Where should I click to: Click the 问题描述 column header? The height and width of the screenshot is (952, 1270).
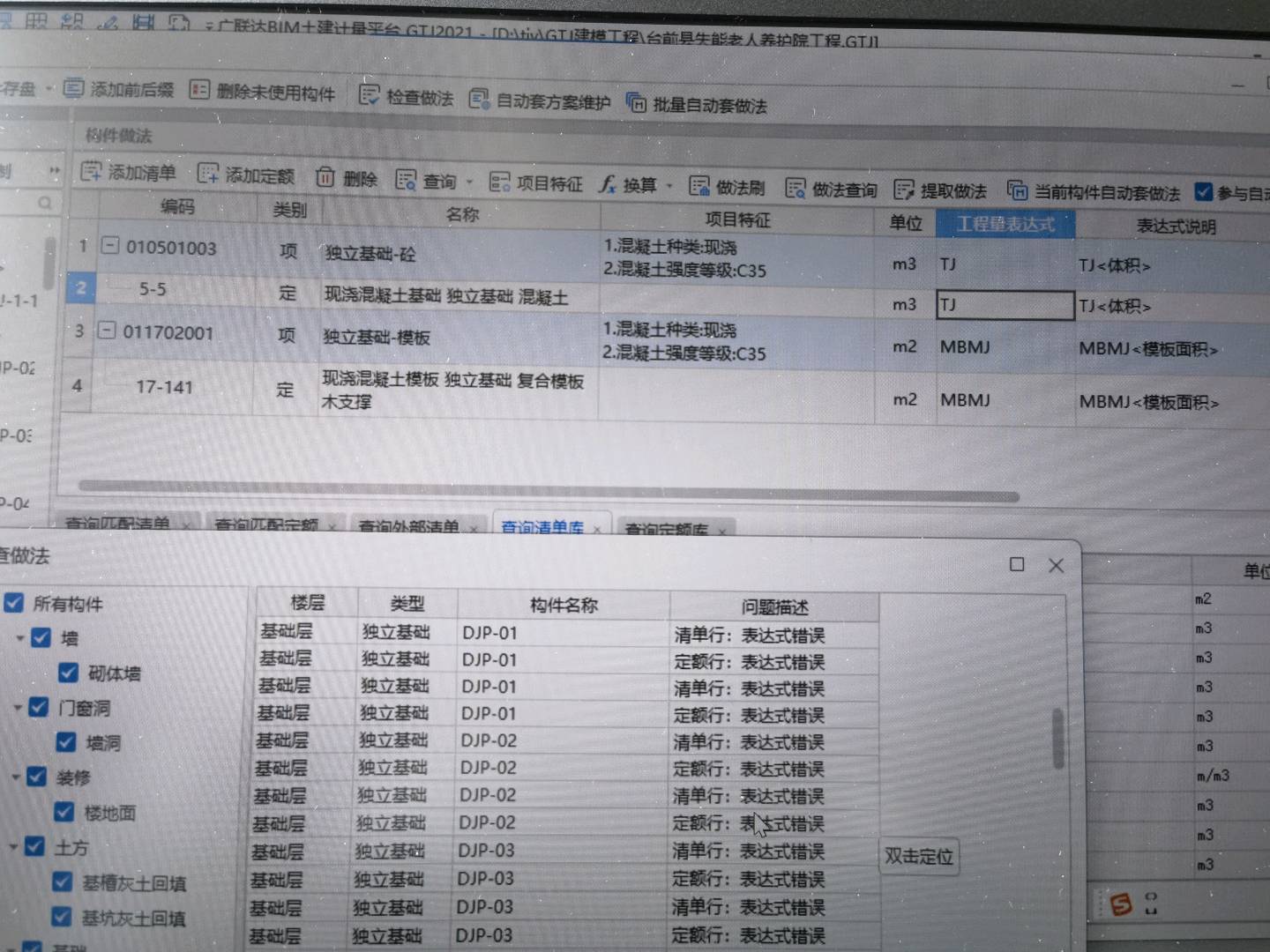click(774, 606)
